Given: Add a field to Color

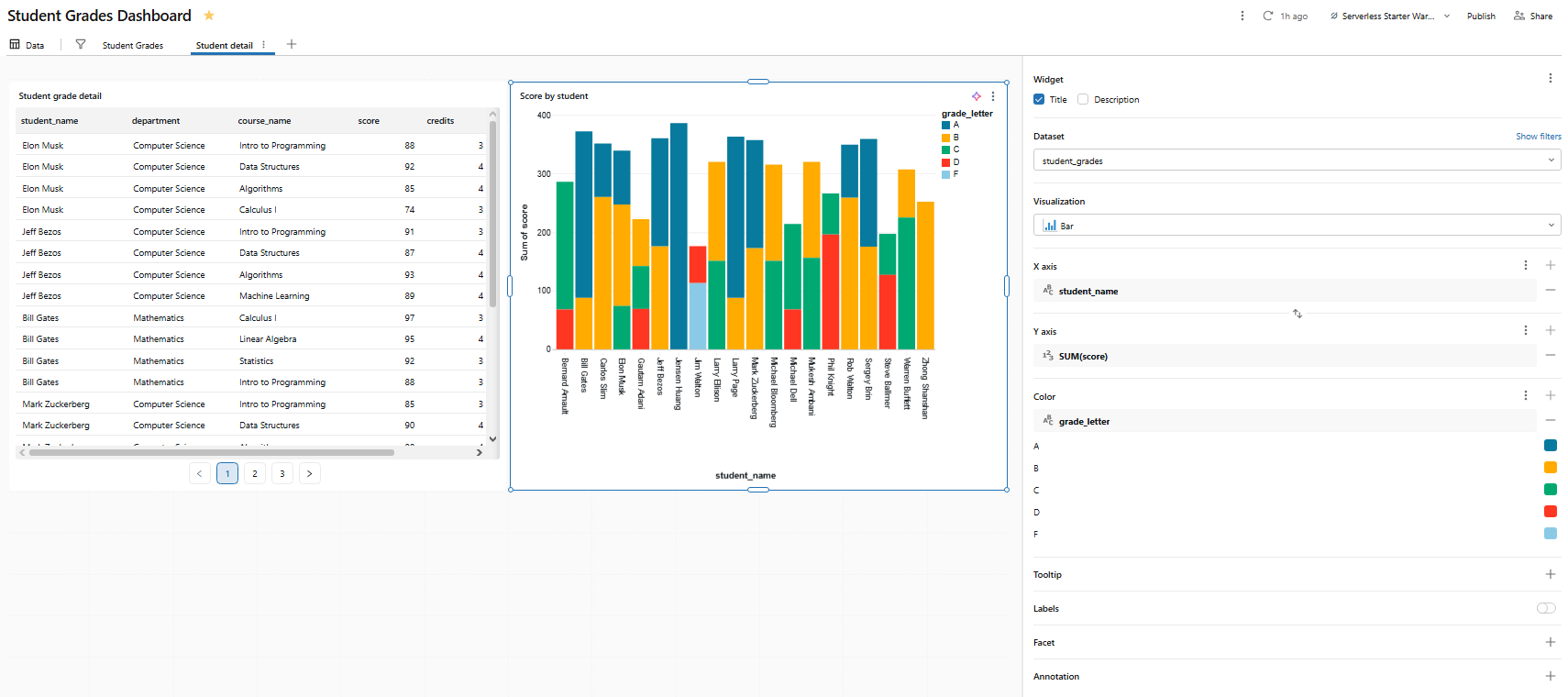Looking at the screenshot, I should pos(1551,395).
